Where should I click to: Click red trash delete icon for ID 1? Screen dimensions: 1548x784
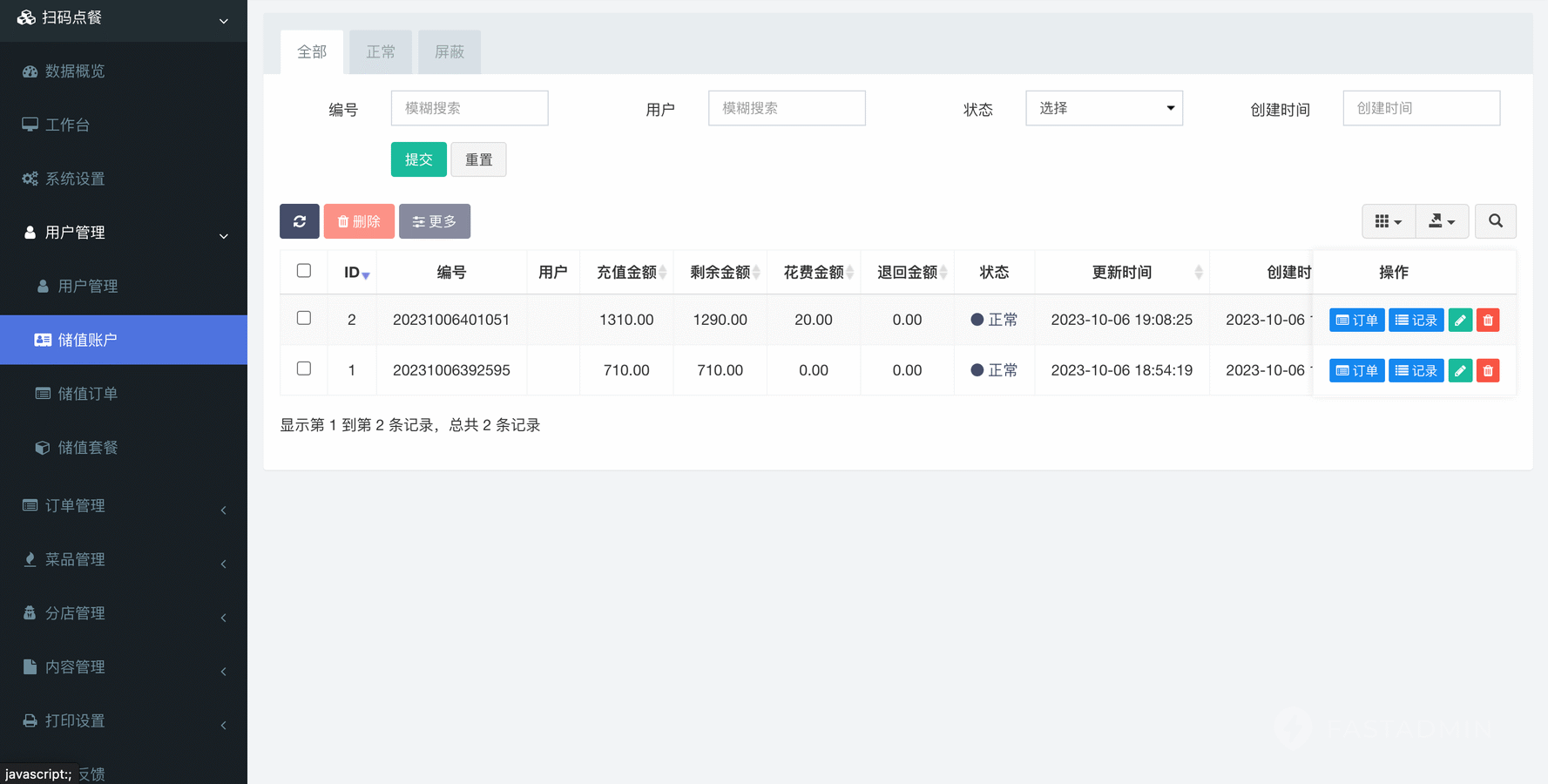click(x=1488, y=371)
